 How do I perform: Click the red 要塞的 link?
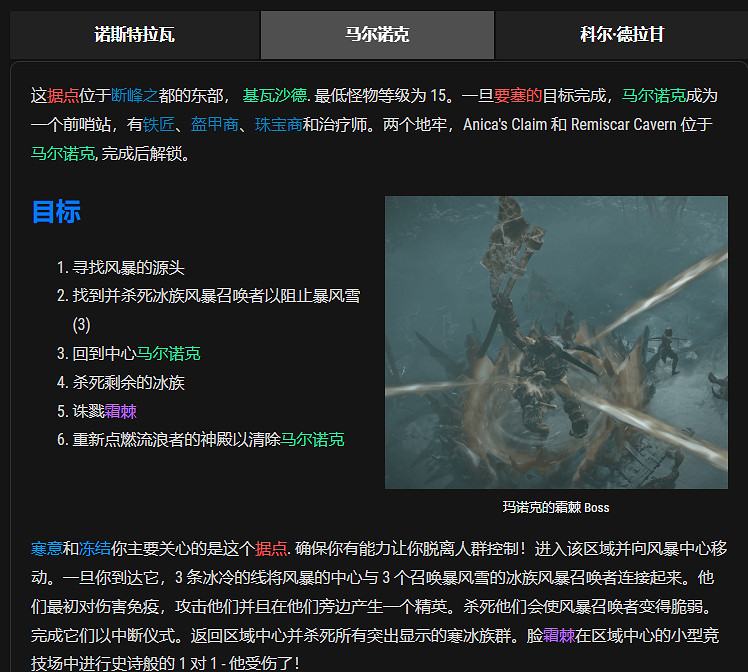click(x=518, y=96)
